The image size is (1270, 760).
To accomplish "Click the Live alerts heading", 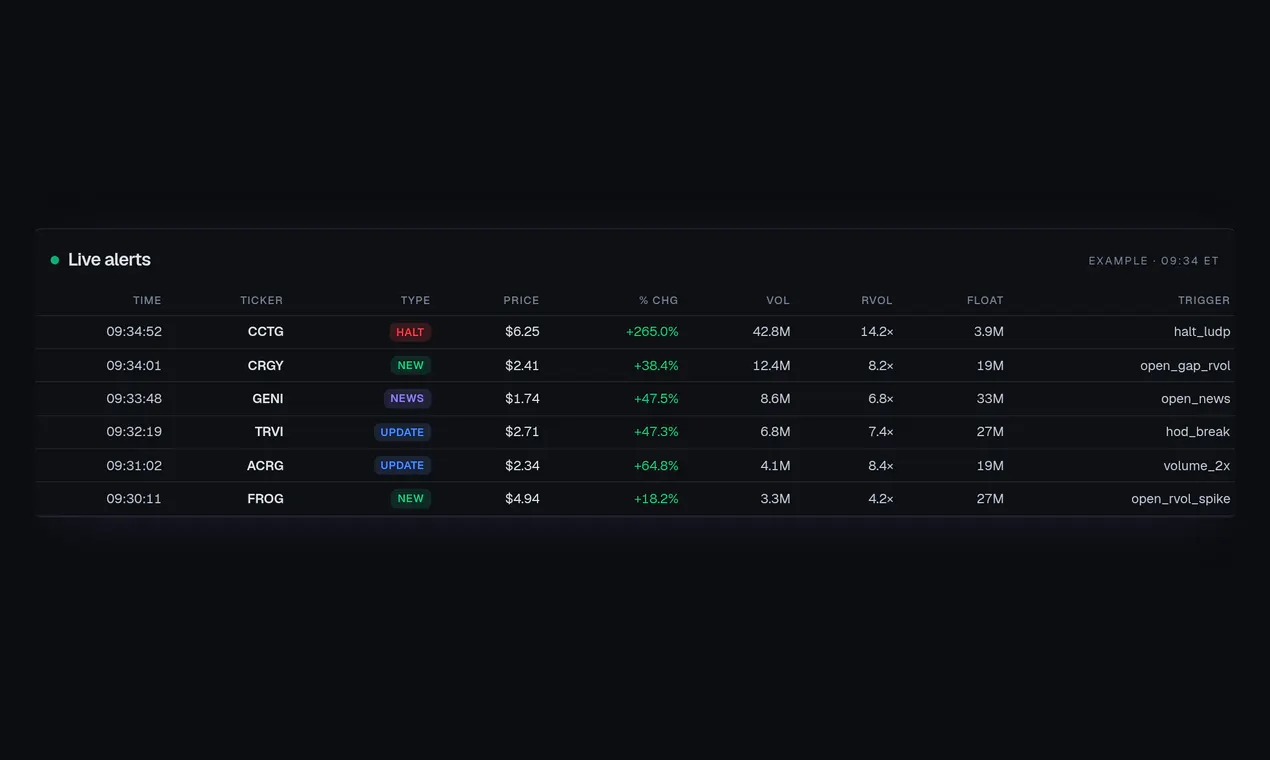I will (109, 260).
